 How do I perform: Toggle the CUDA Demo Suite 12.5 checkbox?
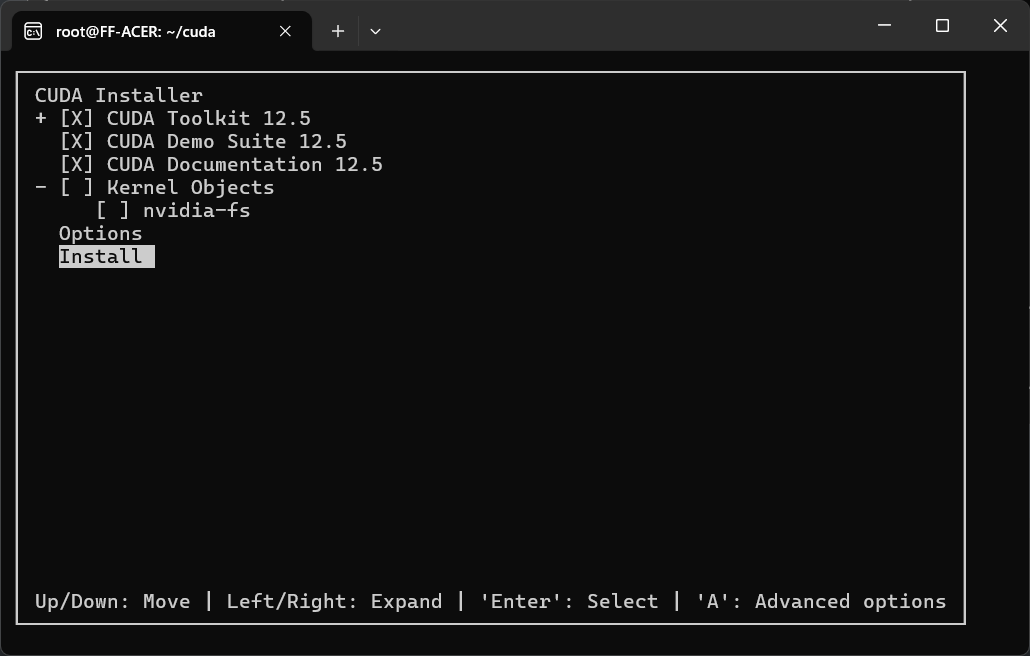coord(76,141)
